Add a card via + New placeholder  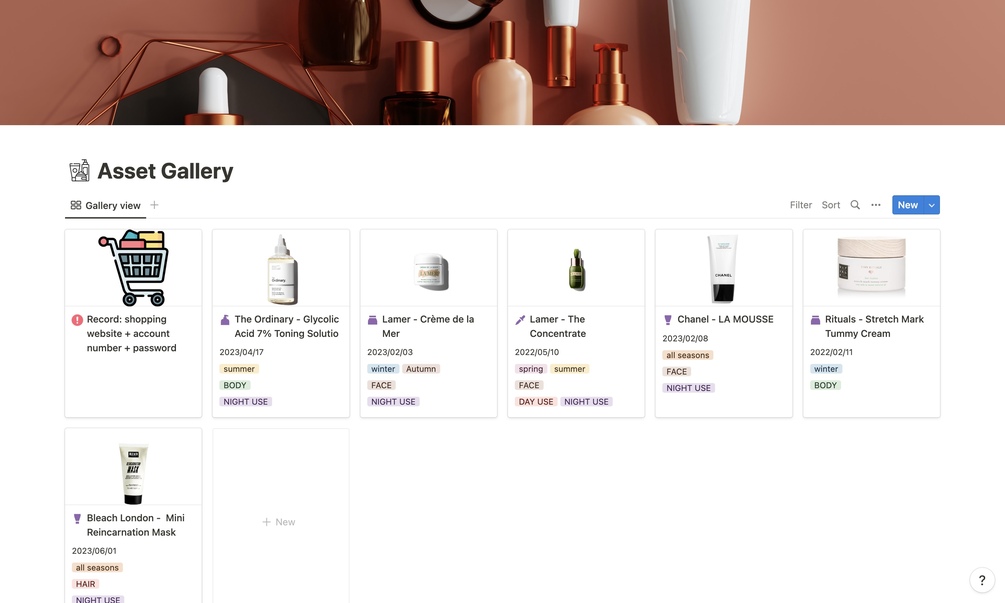(279, 522)
